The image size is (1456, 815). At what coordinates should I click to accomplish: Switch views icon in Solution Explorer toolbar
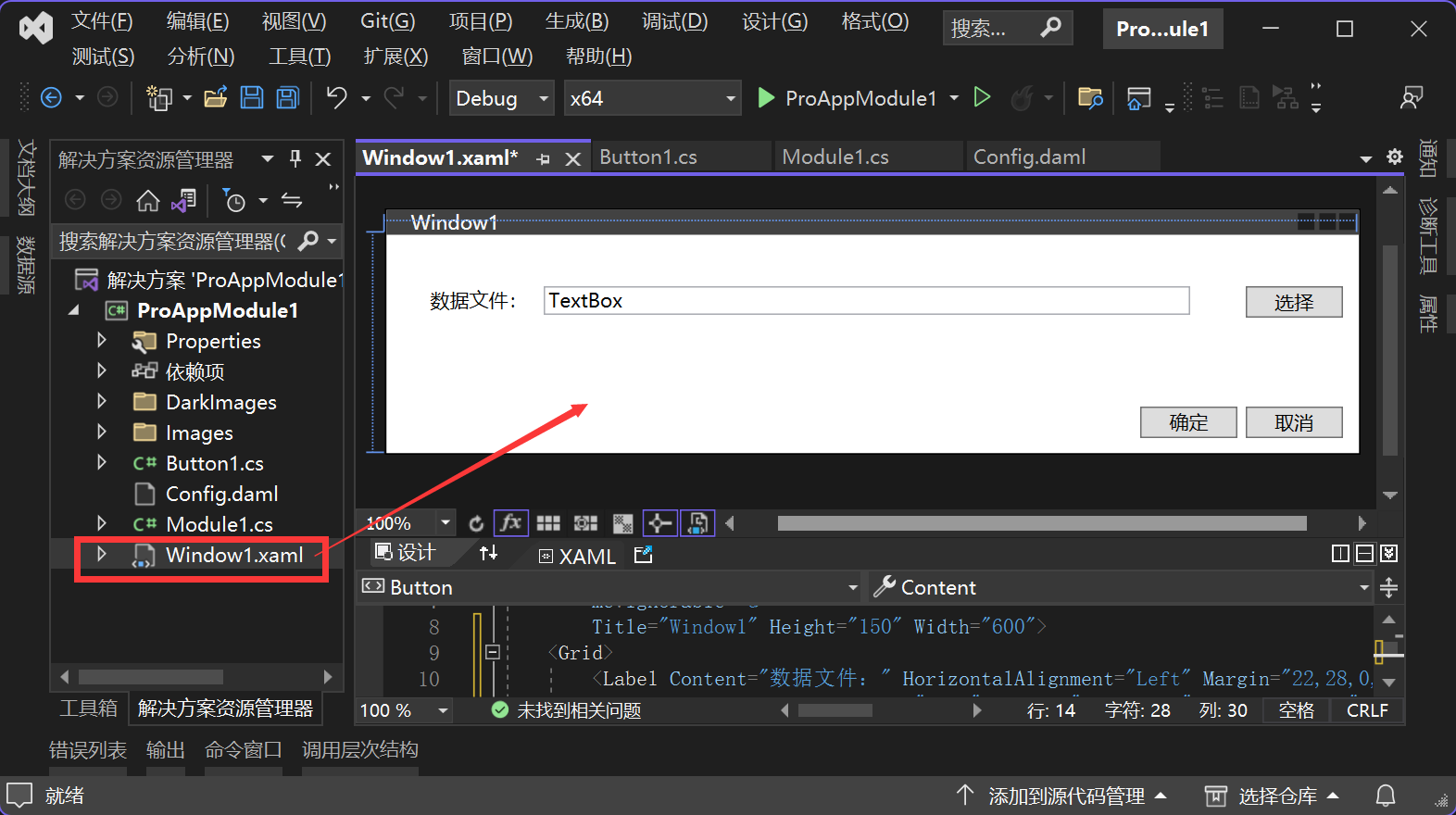click(x=184, y=200)
